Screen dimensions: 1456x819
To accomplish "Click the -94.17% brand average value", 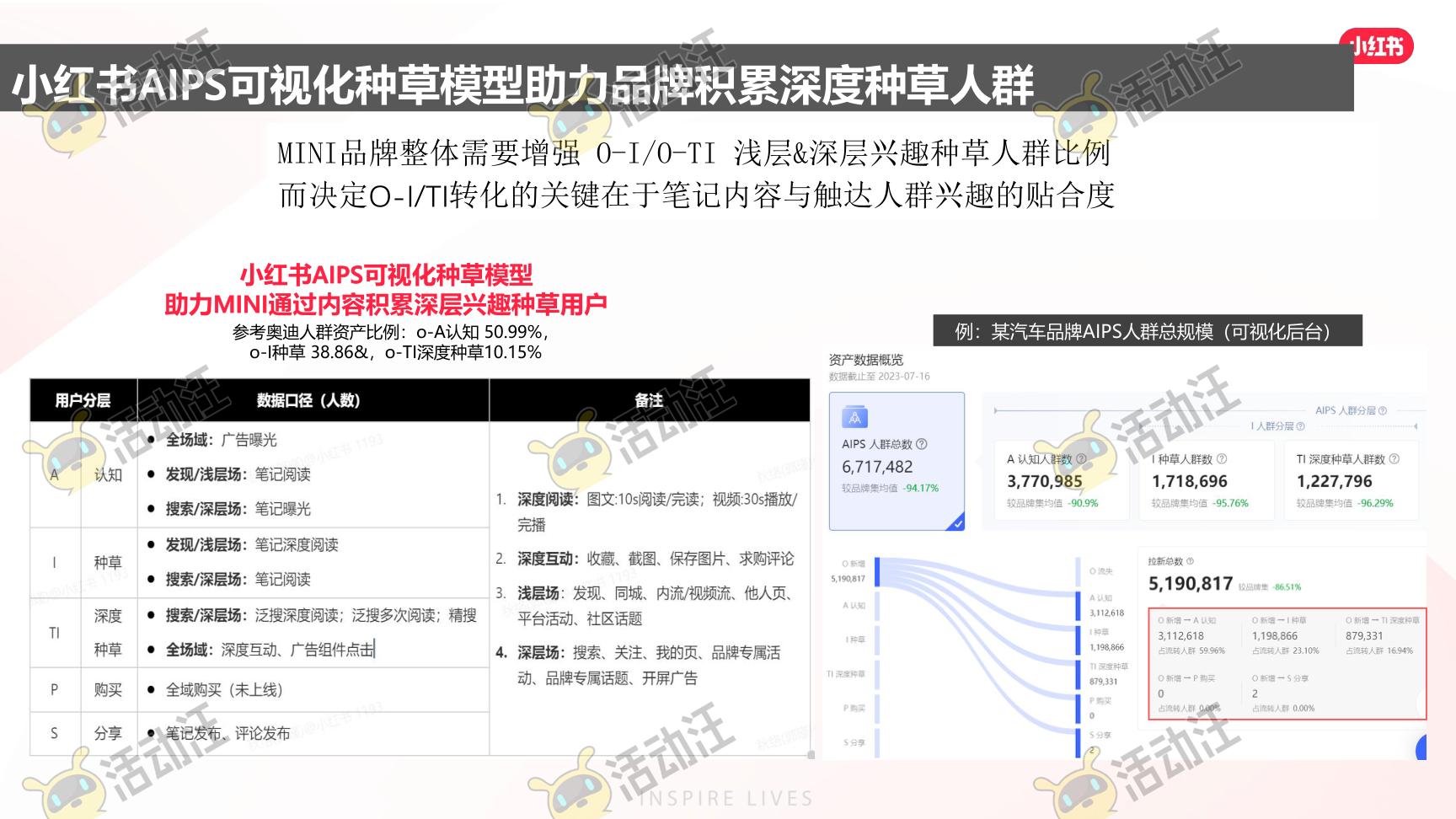I will [921, 488].
